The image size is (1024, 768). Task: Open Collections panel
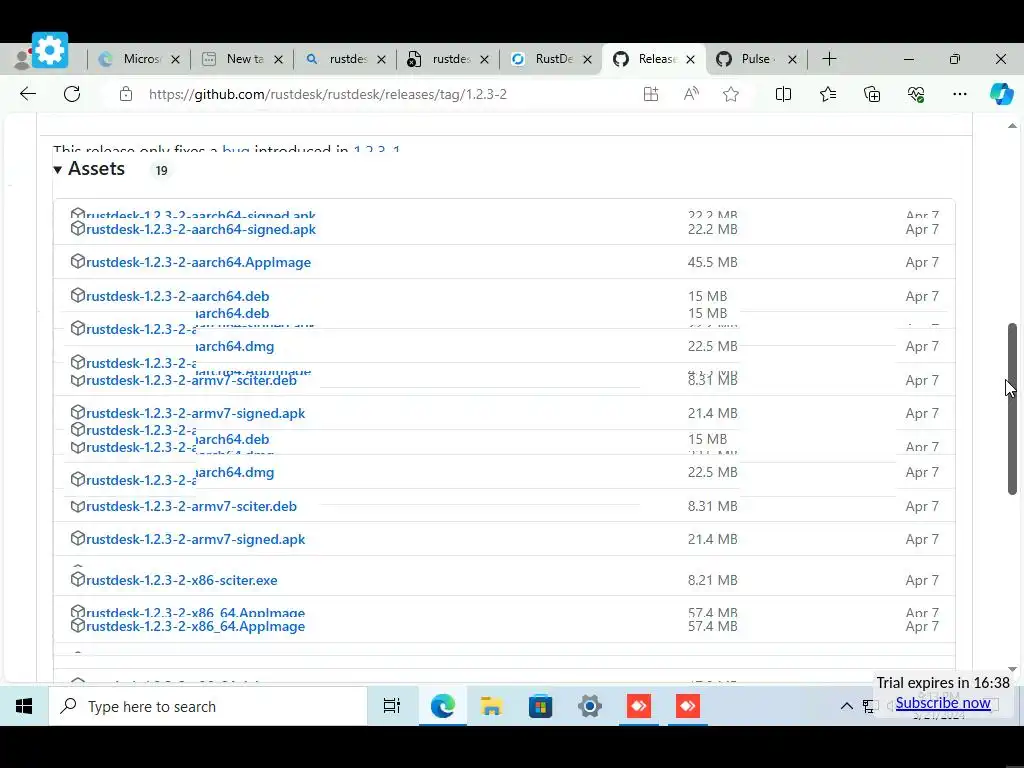pyautogui.click(x=872, y=94)
